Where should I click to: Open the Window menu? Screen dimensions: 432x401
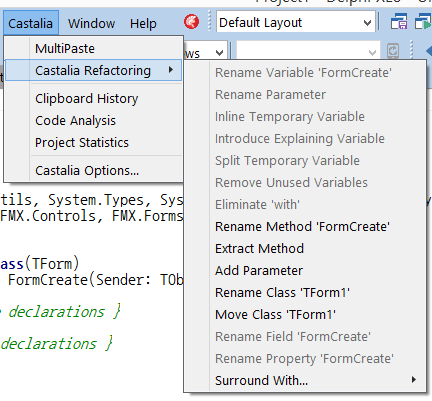coord(92,23)
